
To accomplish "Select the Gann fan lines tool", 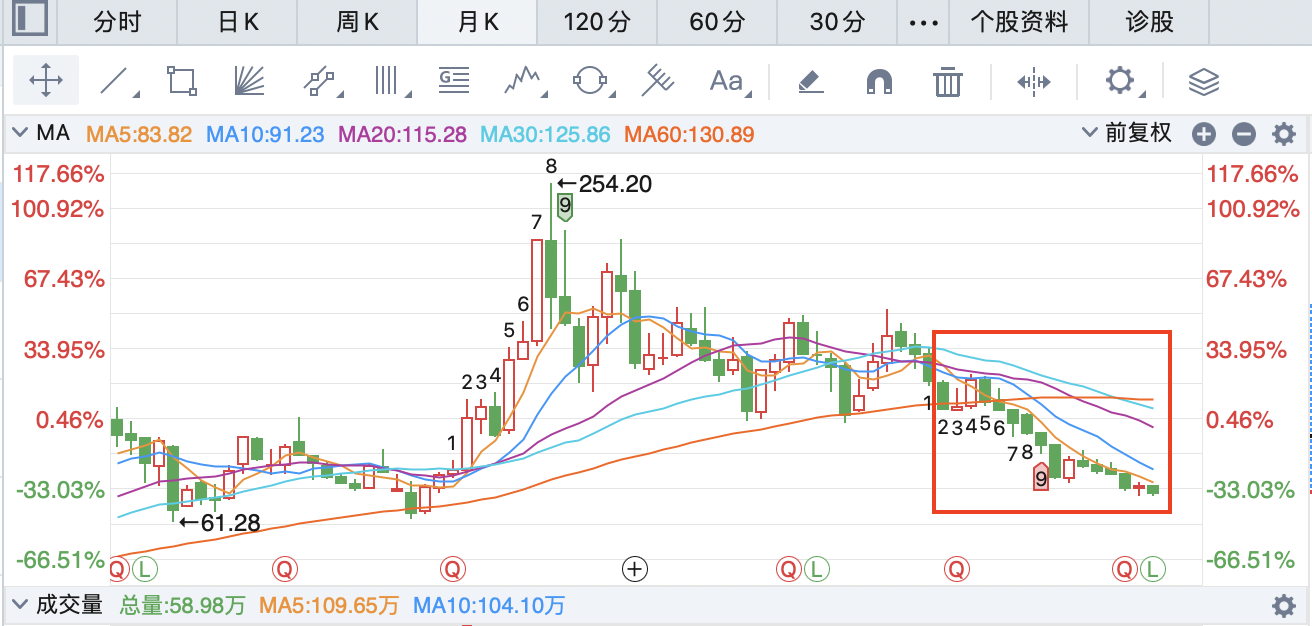I will 248,81.
